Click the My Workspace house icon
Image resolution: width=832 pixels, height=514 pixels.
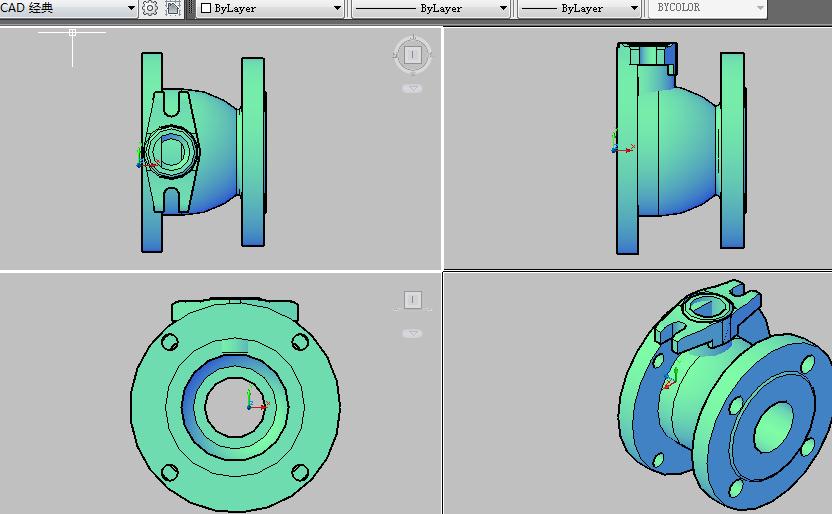point(173,8)
